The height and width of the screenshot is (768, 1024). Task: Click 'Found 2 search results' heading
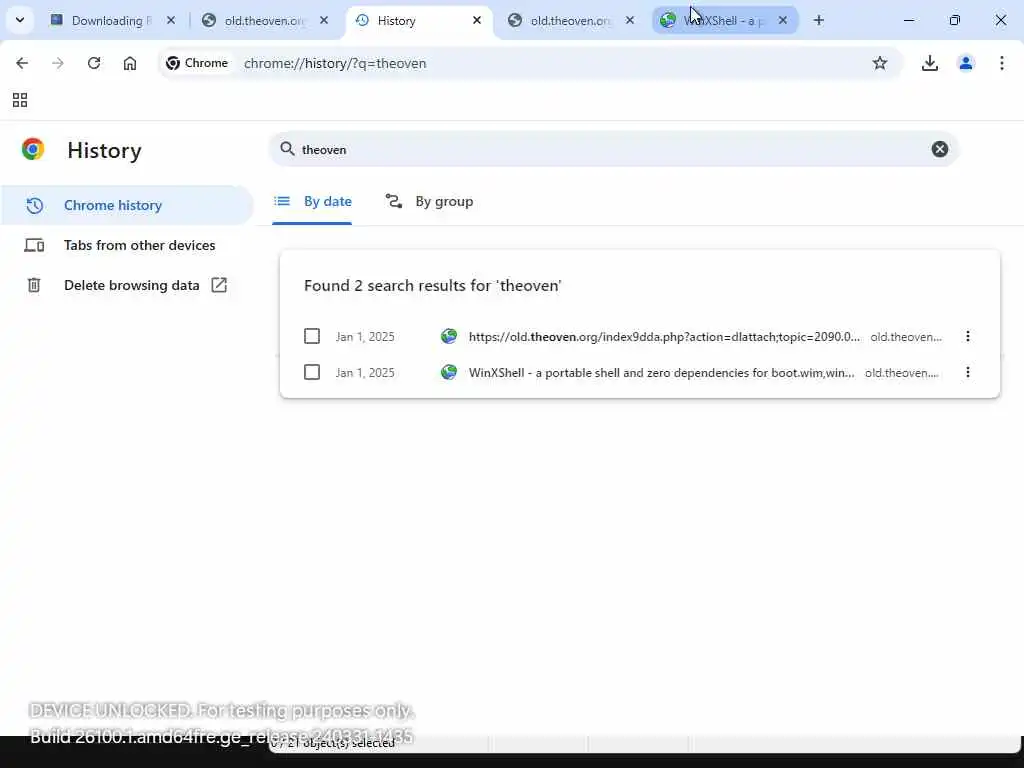(x=432, y=285)
